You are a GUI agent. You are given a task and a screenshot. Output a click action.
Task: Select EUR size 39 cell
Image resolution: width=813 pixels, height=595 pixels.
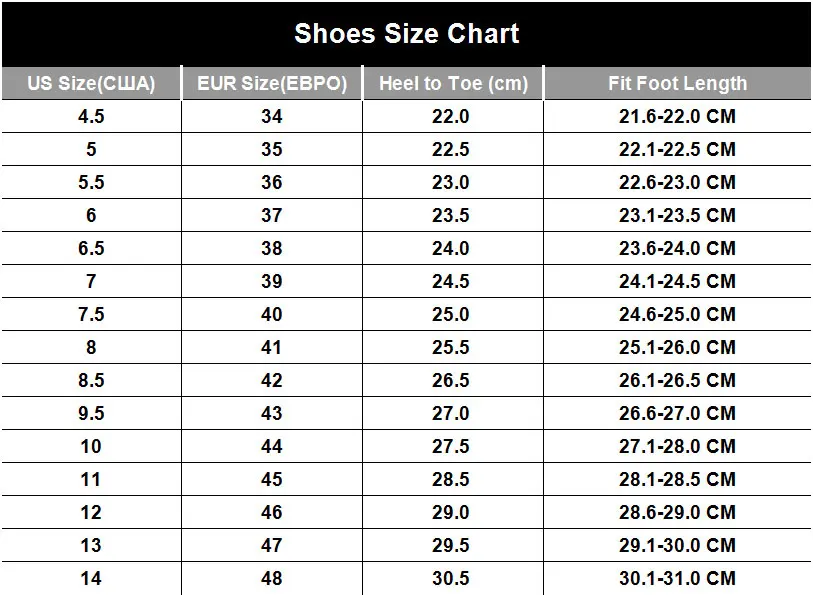click(x=272, y=281)
